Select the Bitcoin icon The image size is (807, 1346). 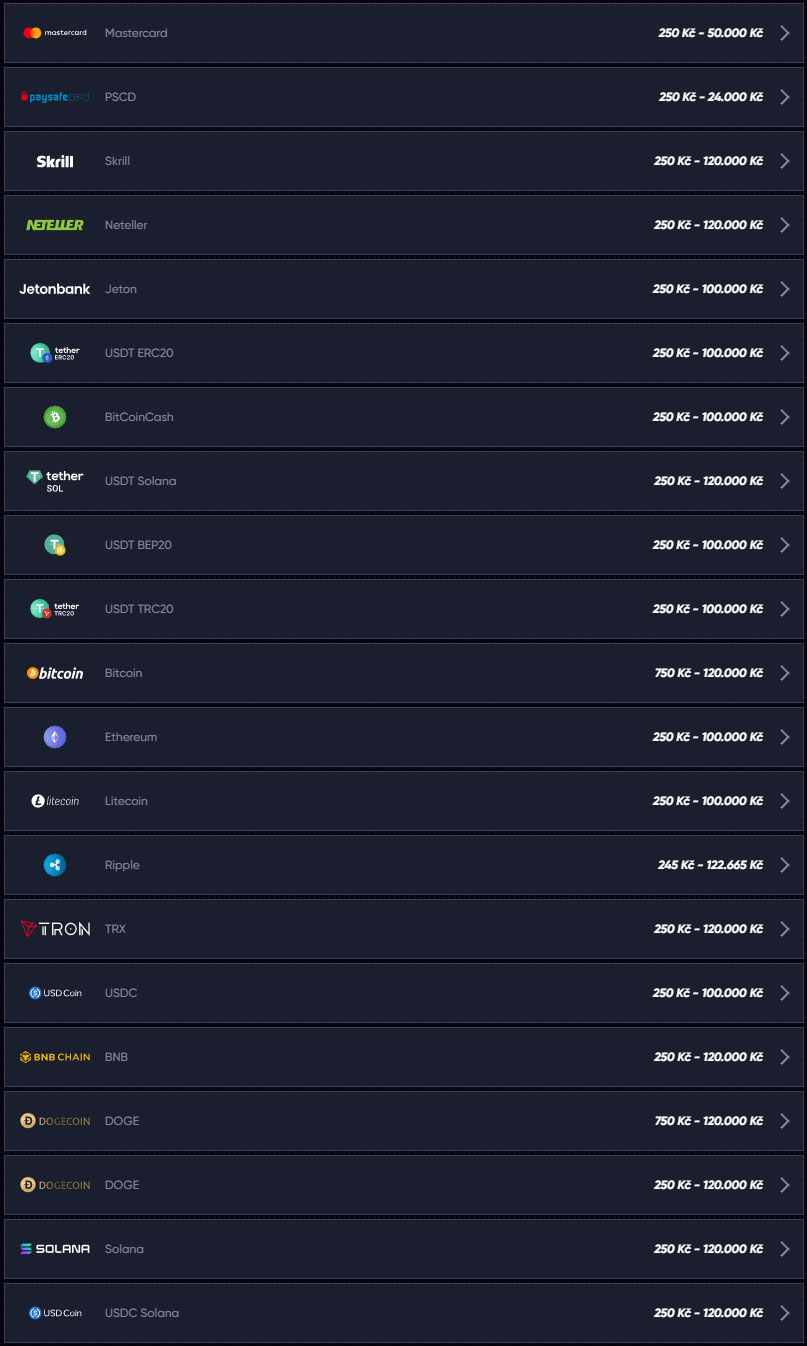click(x=54, y=672)
